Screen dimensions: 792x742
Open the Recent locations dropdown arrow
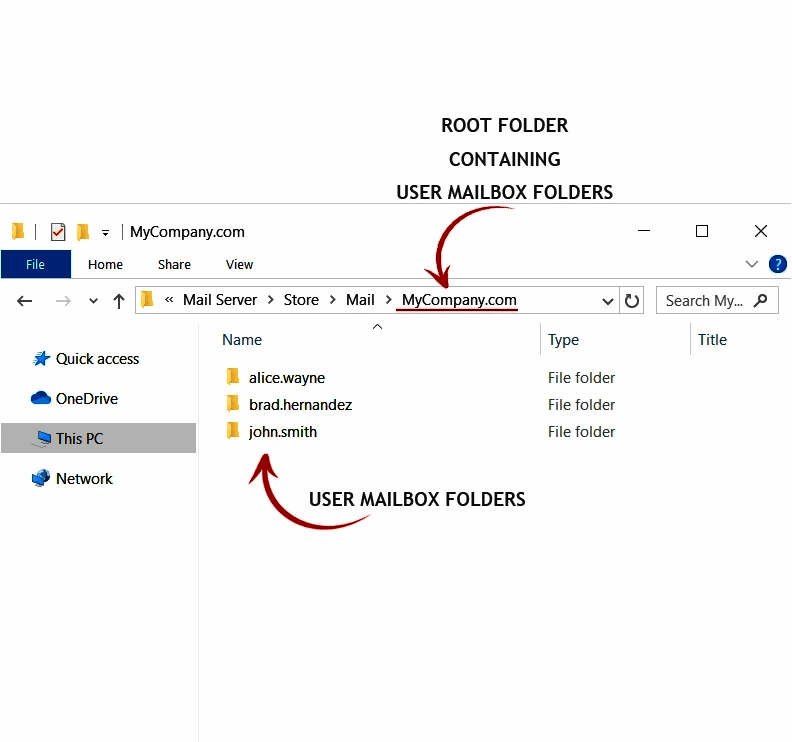pos(94,301)
